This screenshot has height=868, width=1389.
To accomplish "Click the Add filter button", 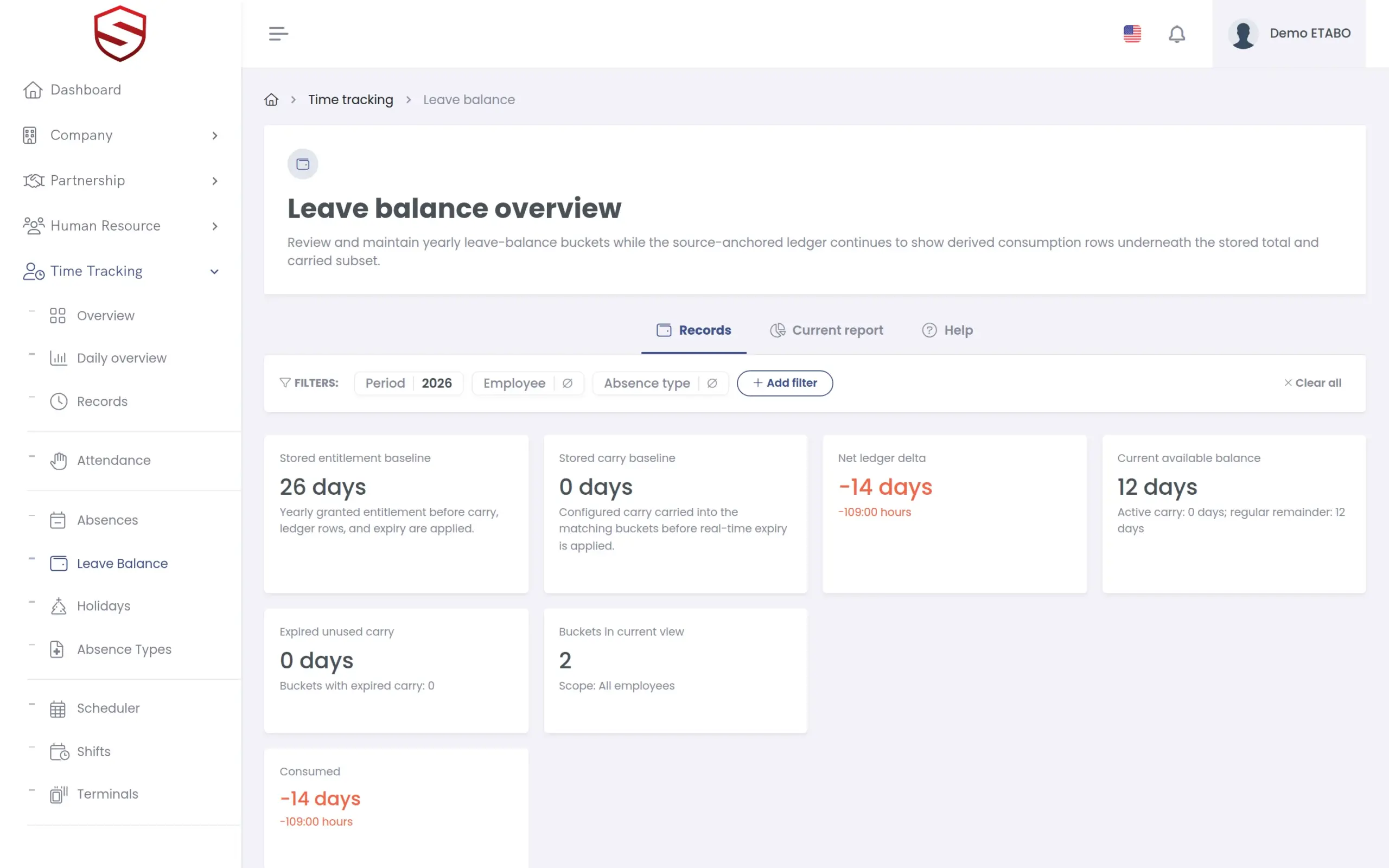I will pyautogui.click(x=785, y=383).
